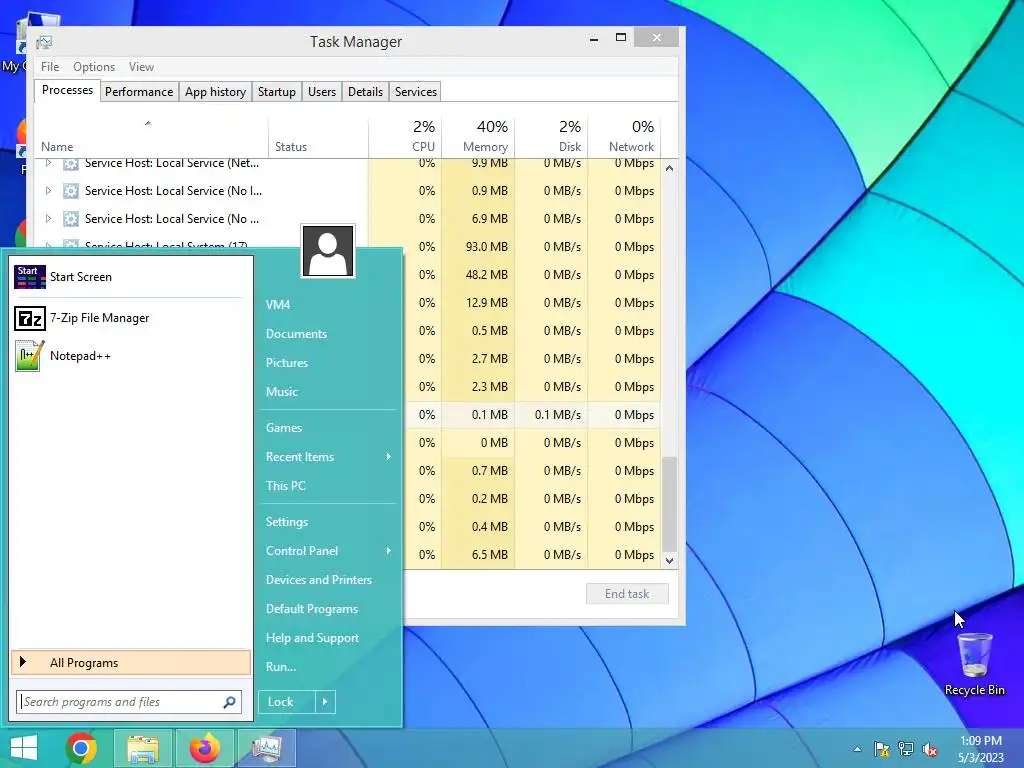Open the File menu
Image resolution: width=1024 pixels, height=768 pixels.
(x=50, y=67)
